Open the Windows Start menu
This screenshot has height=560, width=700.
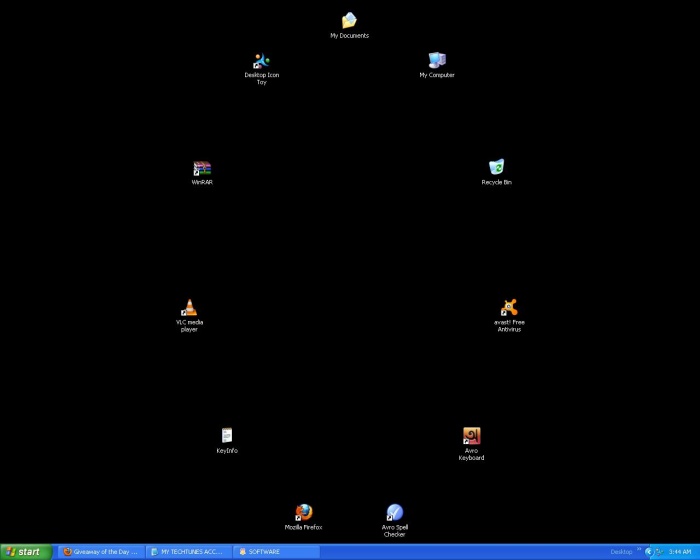(x=26, y=552)
